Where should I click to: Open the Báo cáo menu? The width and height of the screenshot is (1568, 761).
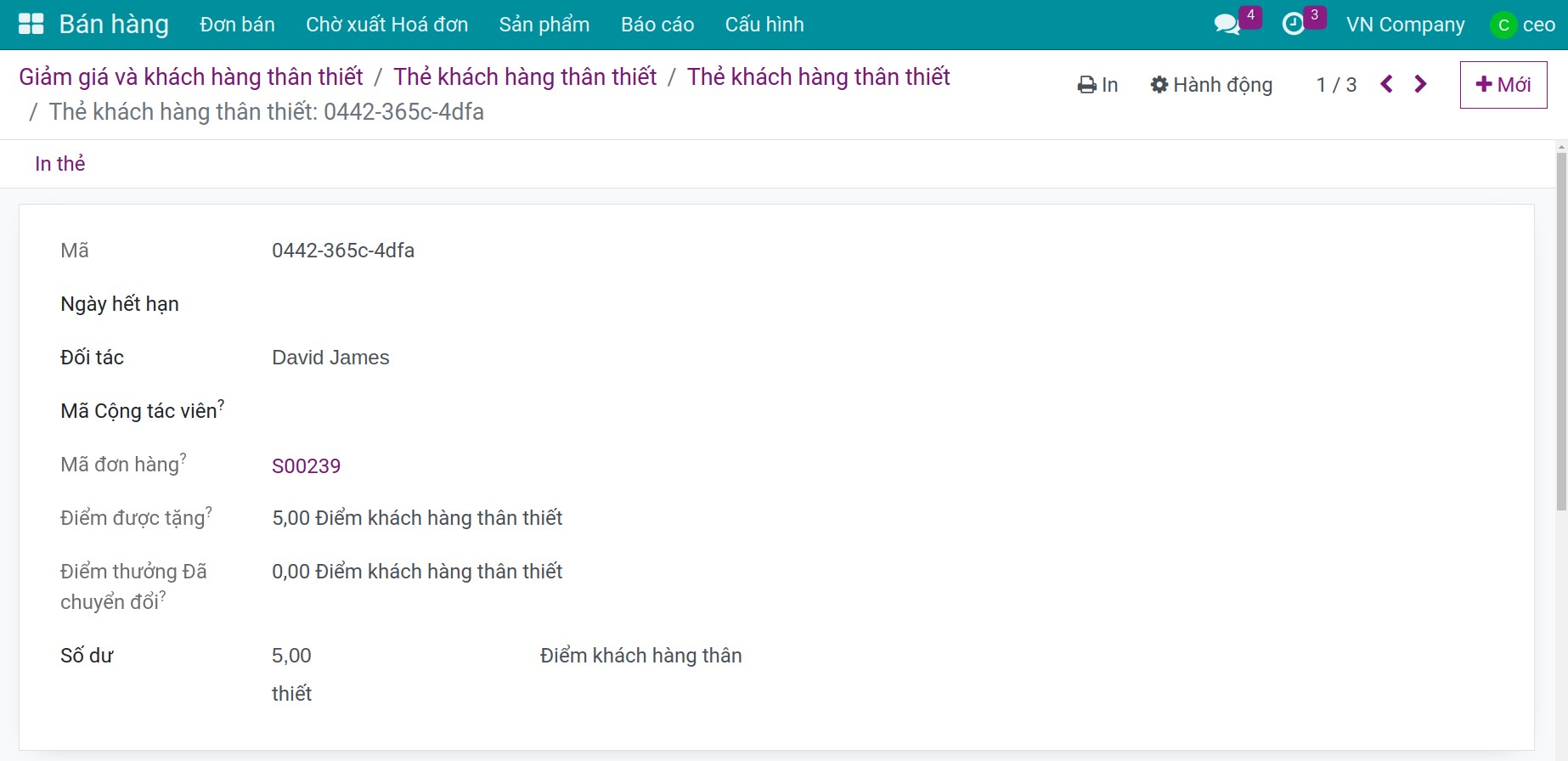pyautogui.click(x=657, y=25)
